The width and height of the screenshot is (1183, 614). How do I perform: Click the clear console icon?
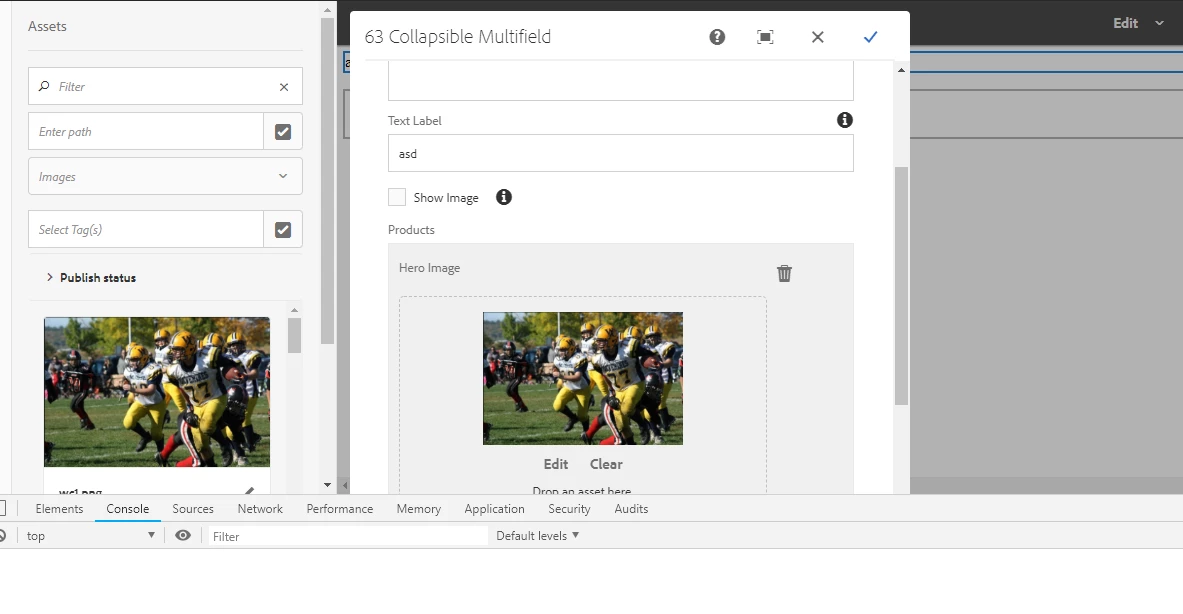tap(2, 536)
